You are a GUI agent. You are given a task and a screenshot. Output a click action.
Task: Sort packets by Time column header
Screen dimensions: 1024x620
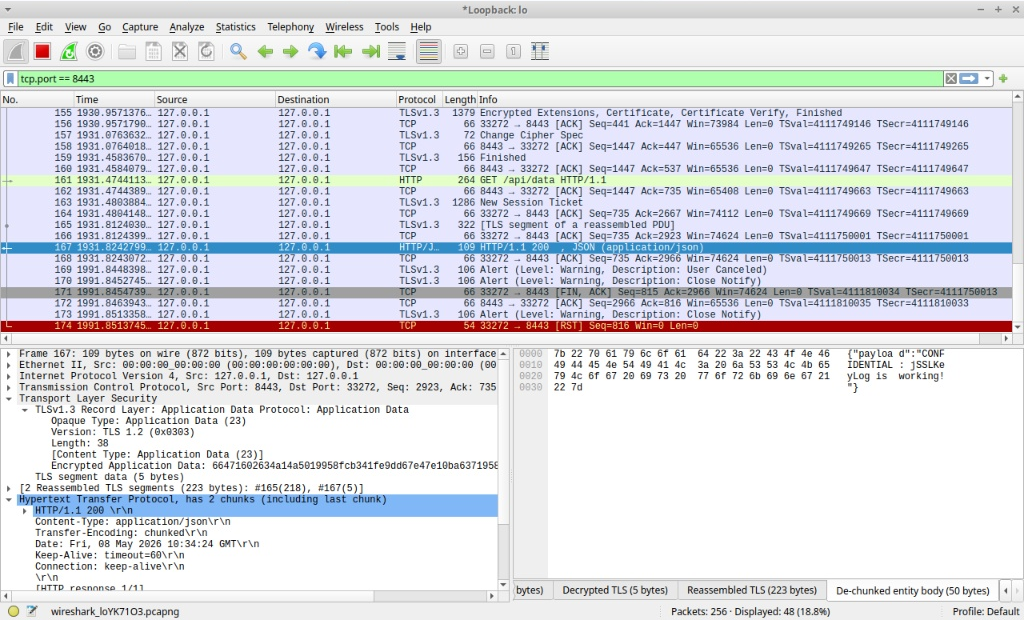pyautogui.click(x=114, y=99)
